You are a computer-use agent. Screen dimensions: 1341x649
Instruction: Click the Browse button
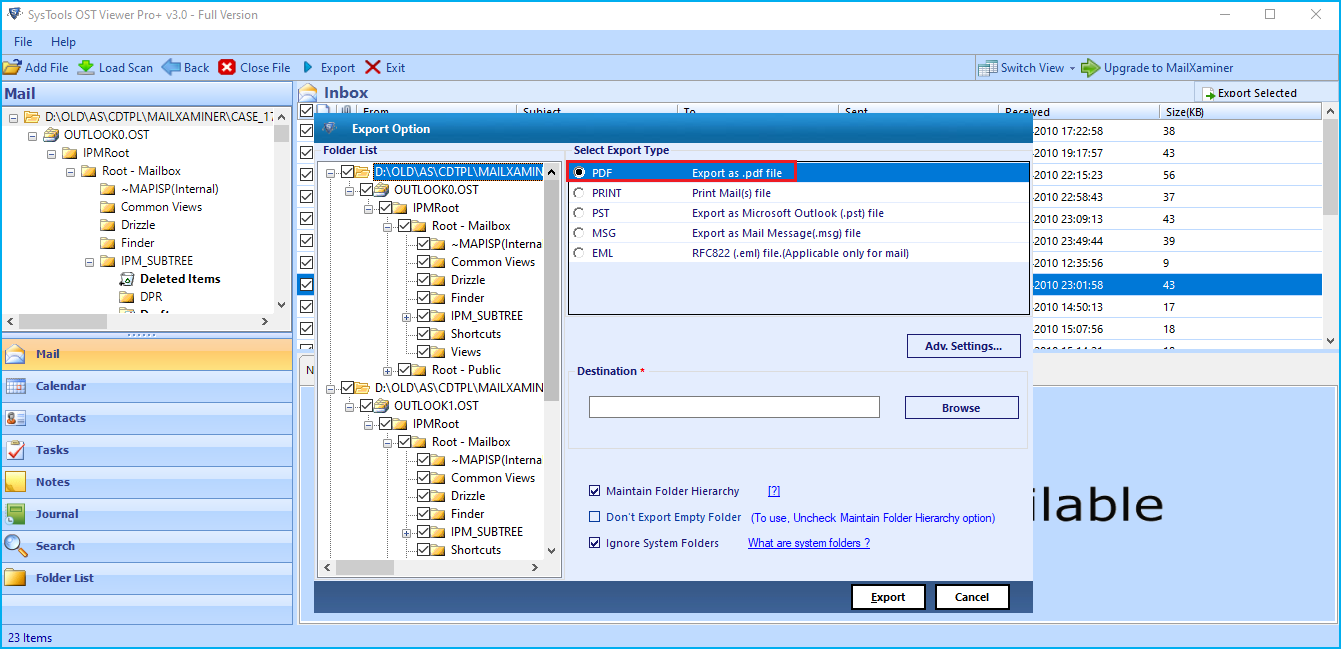pos(961,408)
